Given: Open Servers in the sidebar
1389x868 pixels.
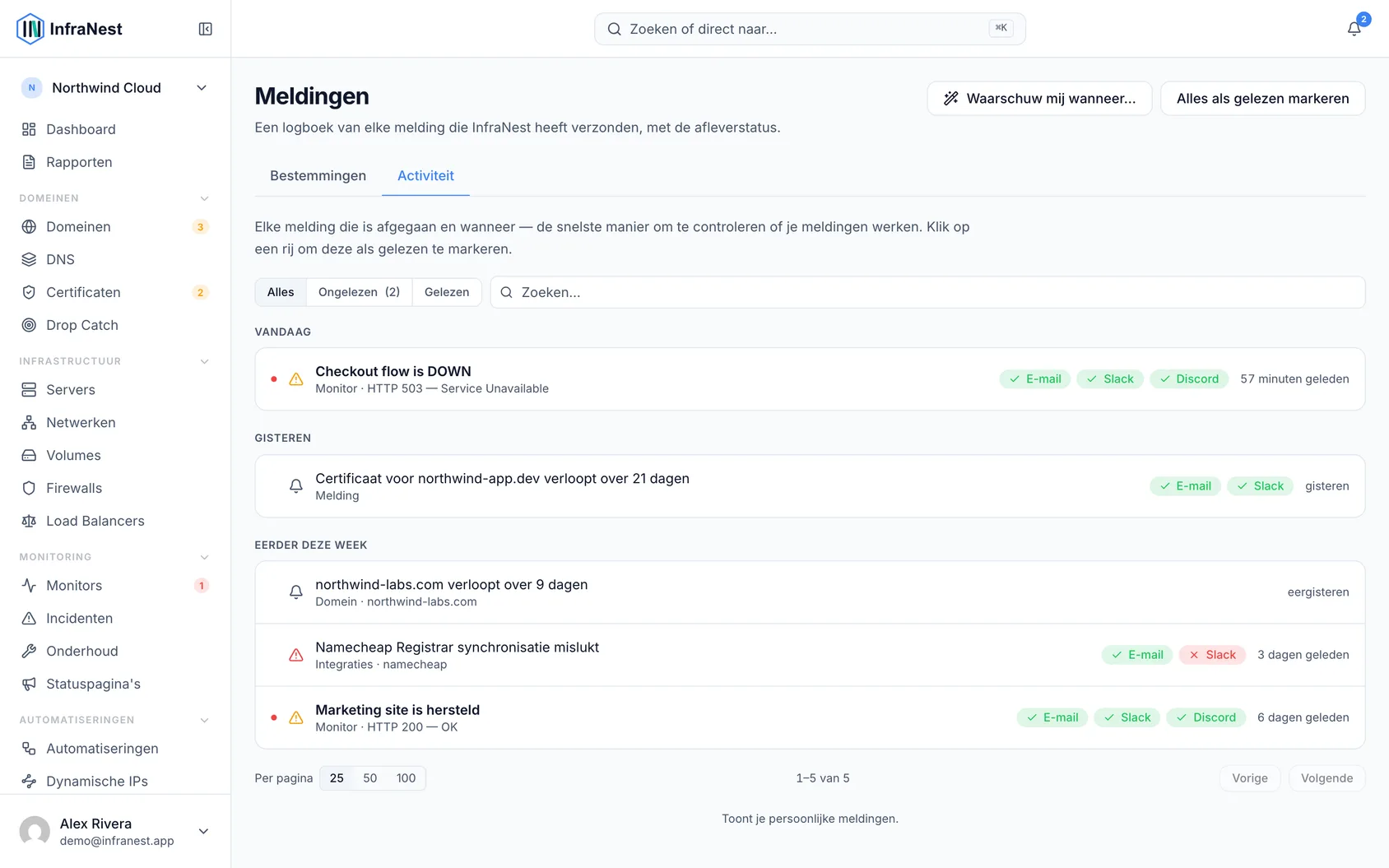Looking at the screenshot, I should (x=115, y=389).
